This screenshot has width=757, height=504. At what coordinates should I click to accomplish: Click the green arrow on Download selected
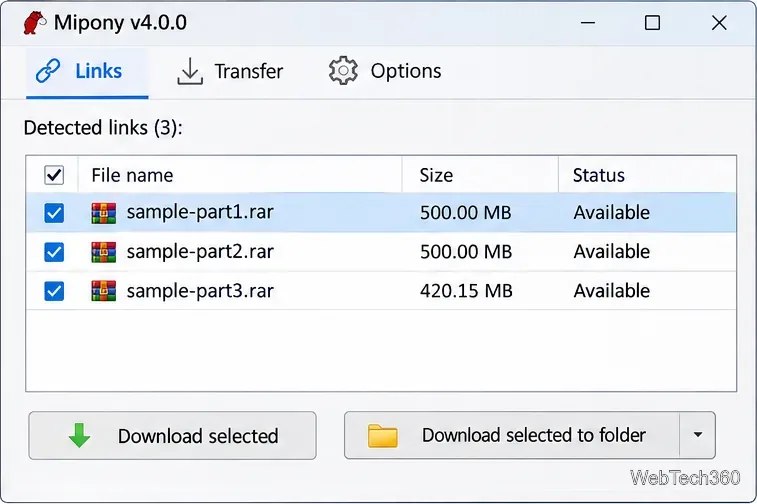click(80, 435)
